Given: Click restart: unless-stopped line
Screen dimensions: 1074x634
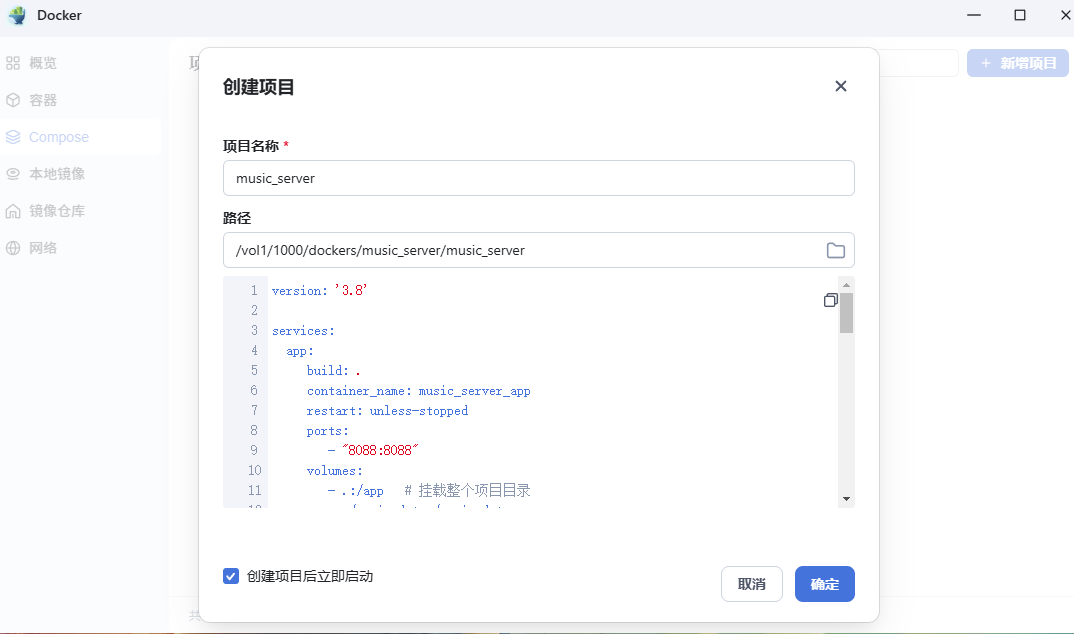Looking at the screenshot, I should [387, 411].
